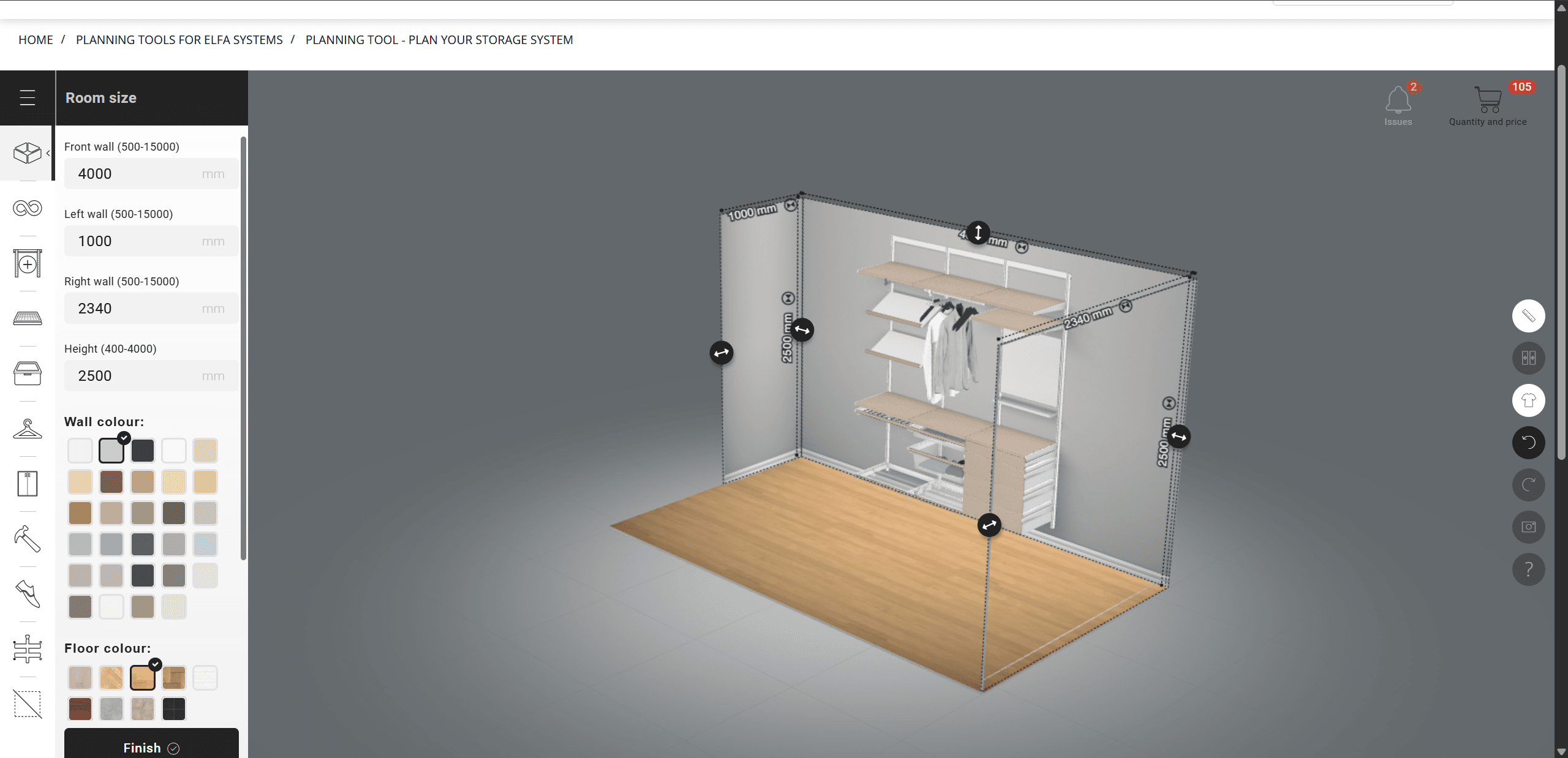The image size is (1568, 758).
Task: Open the clothes hanger accessories tool
Action: (x=27, y=428)
